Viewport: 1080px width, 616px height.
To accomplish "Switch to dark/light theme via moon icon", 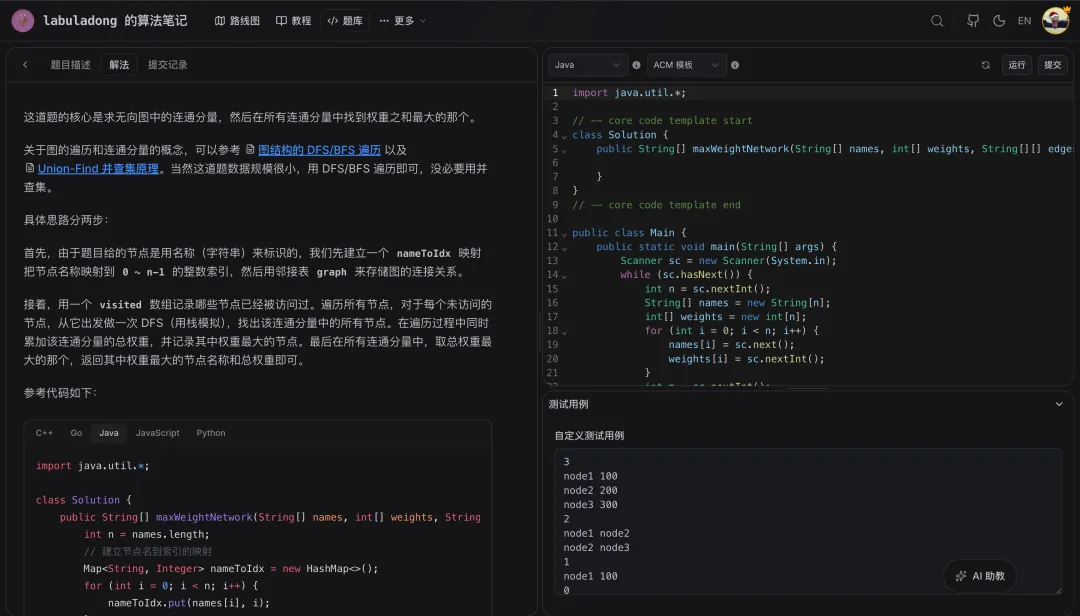I will [1000, 20].
